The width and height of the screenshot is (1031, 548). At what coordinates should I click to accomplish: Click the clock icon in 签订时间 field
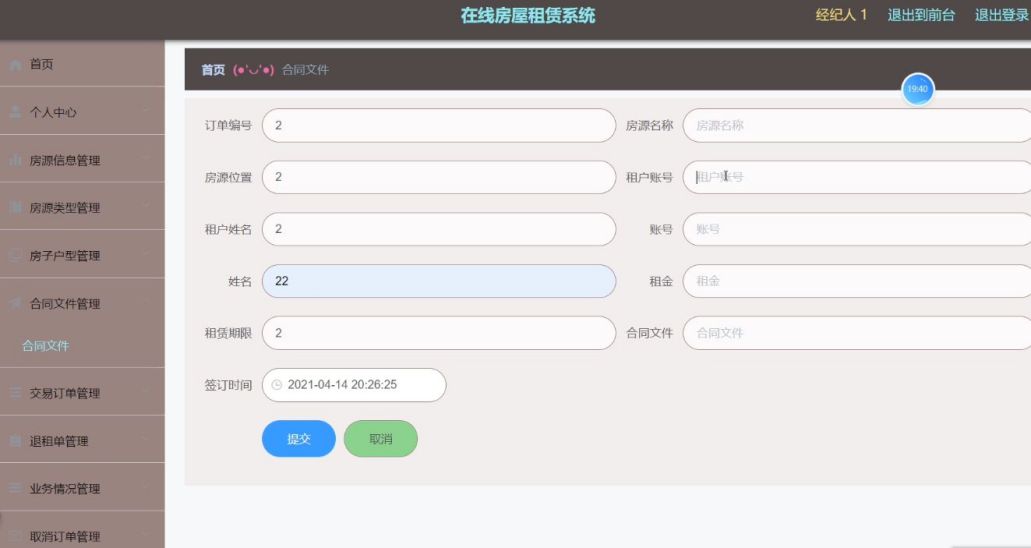point(277,385)
